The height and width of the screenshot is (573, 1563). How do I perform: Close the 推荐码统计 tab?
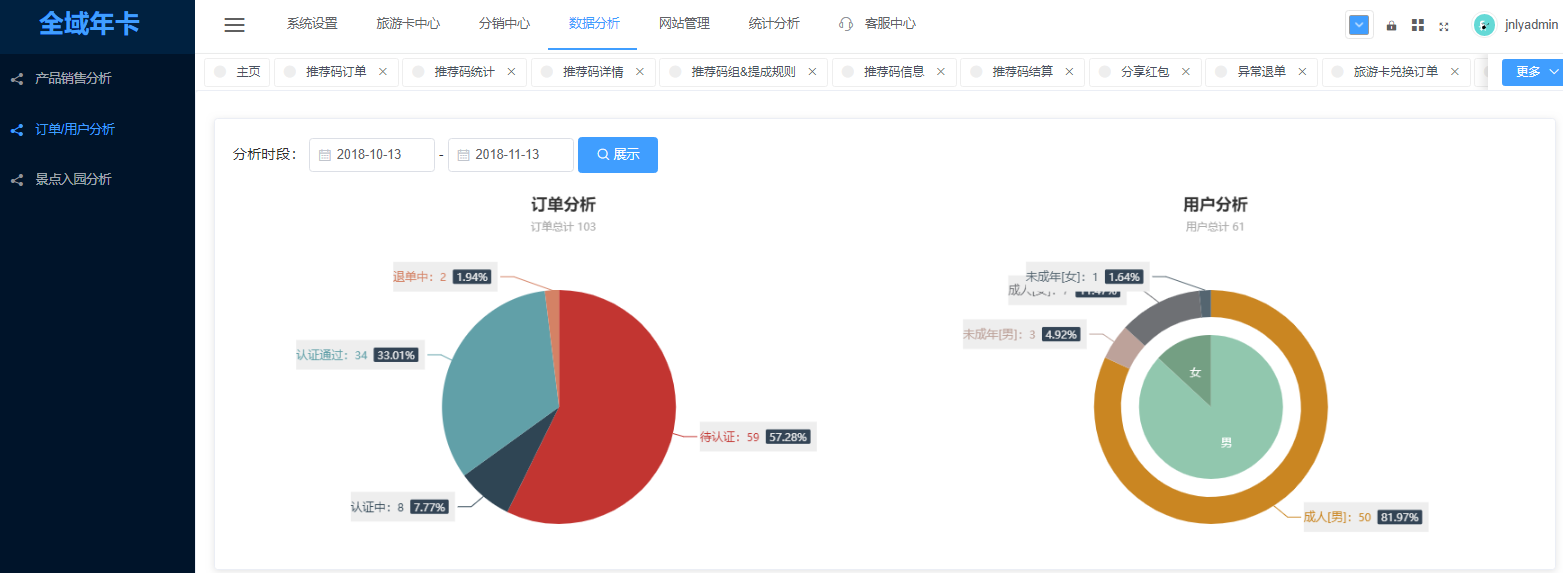tap(511, 72)
